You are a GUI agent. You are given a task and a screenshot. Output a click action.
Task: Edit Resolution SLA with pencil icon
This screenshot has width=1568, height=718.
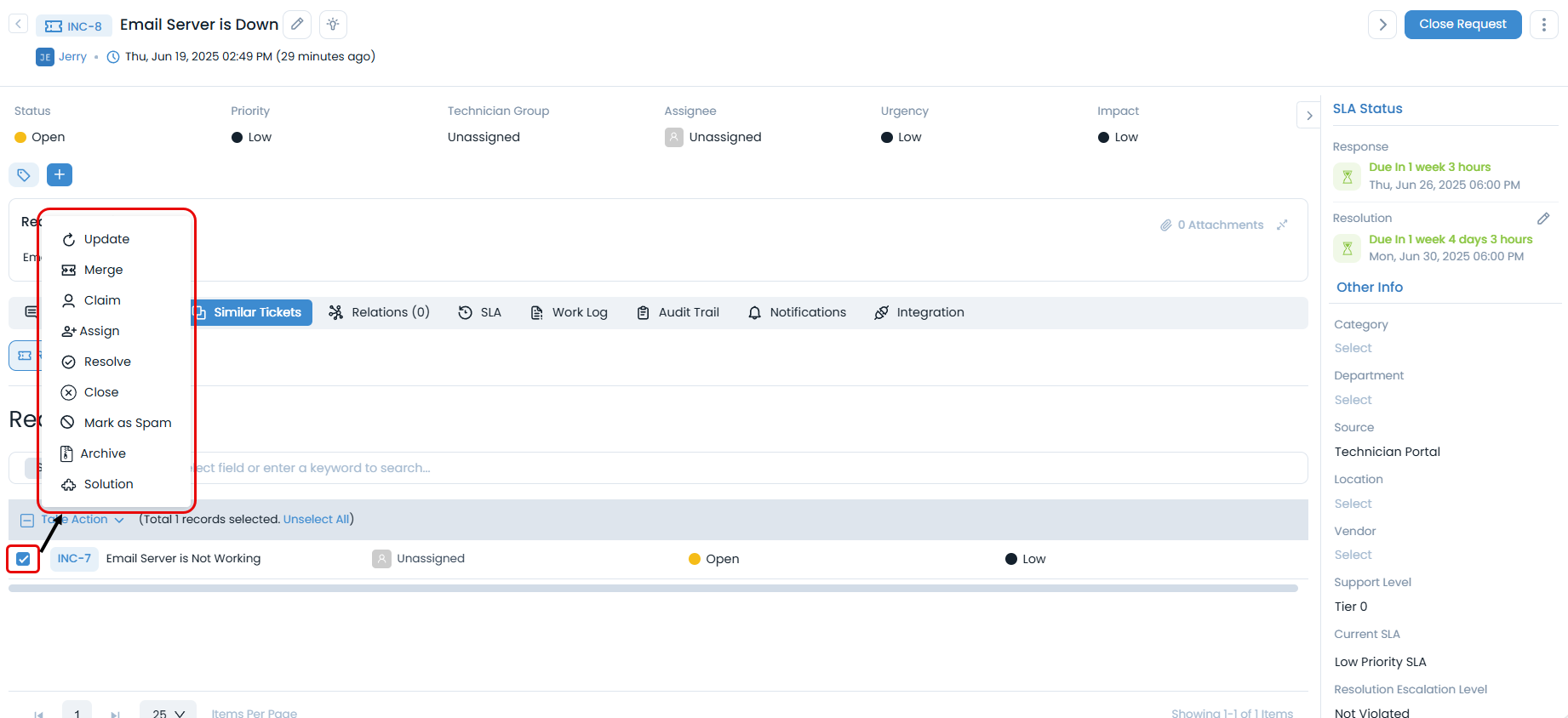coord(1542,219)
